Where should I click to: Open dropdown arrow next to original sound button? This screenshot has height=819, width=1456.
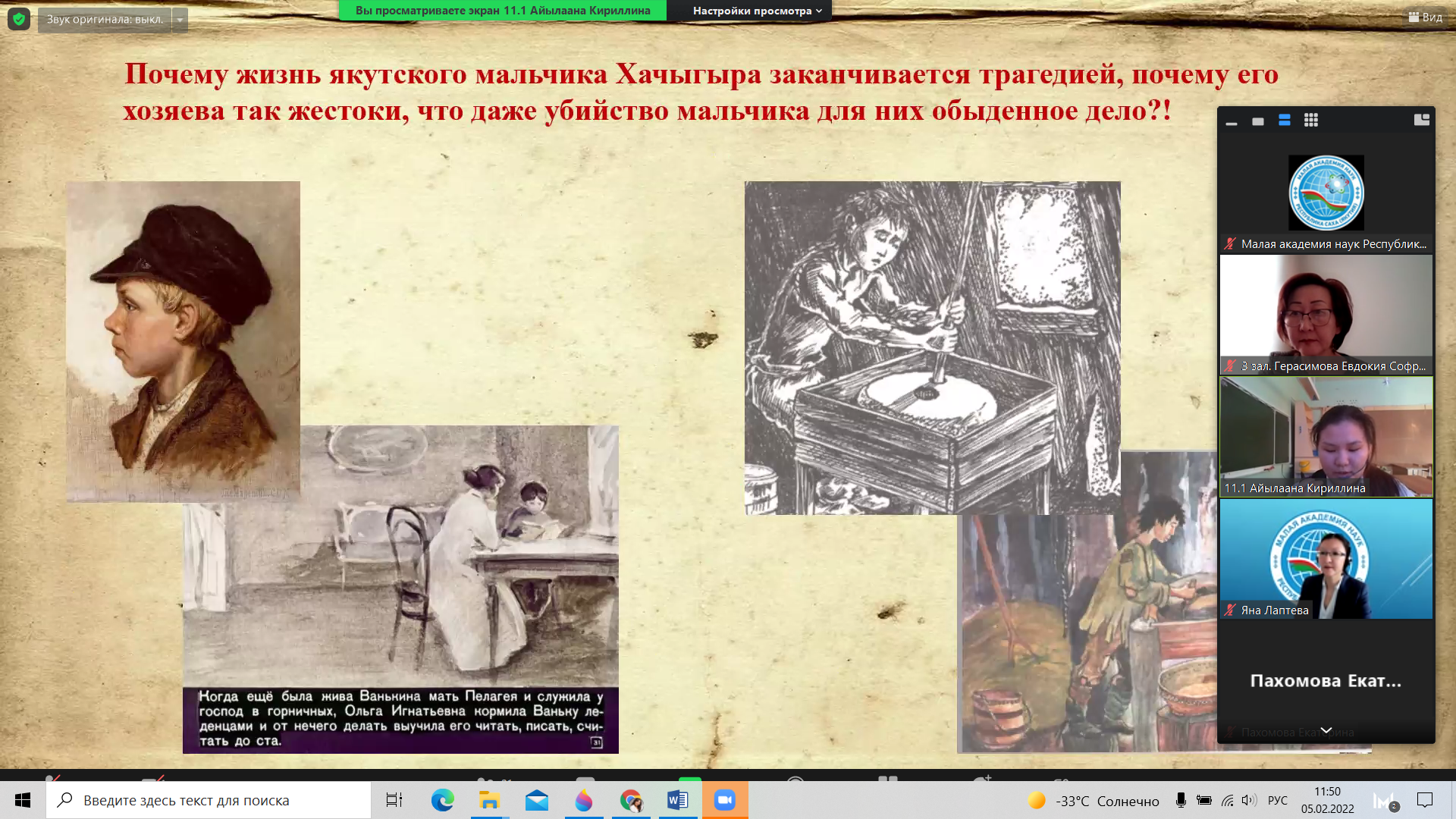pos(180,20)
